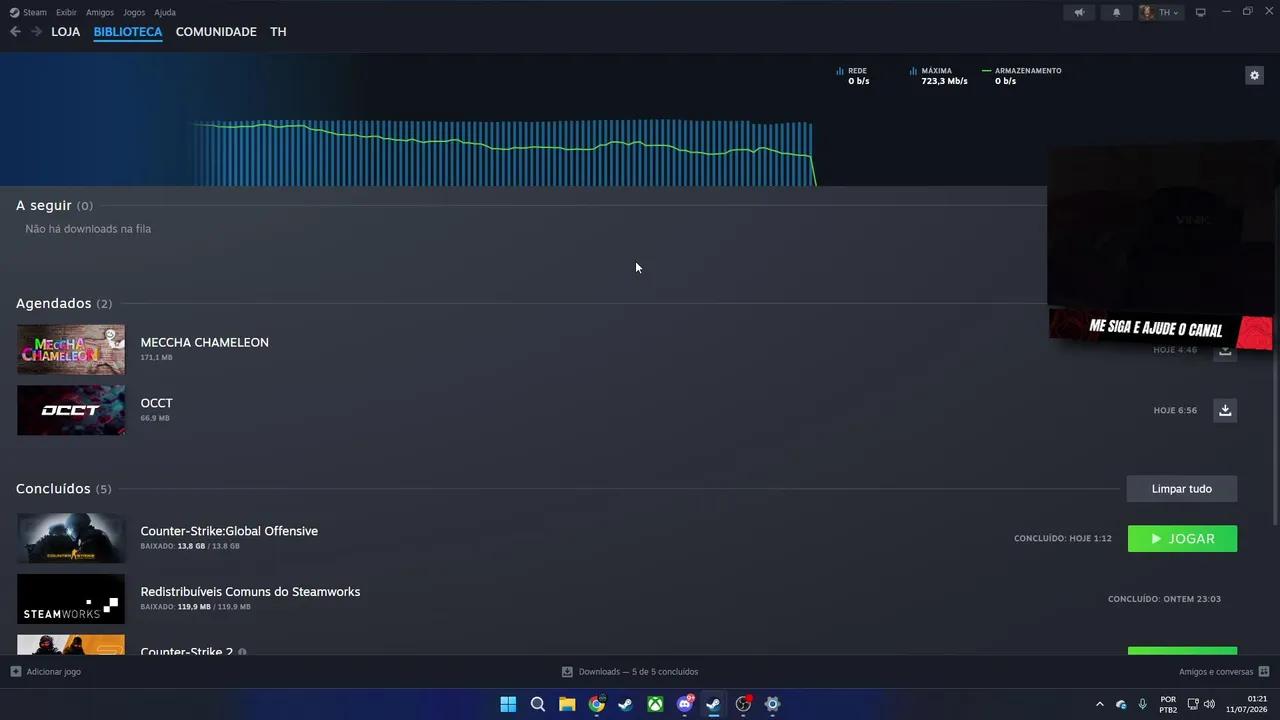Viewport: 1280px width, 720px height.
Task: Open Discord from the taskbar
Action: (685, 704)
